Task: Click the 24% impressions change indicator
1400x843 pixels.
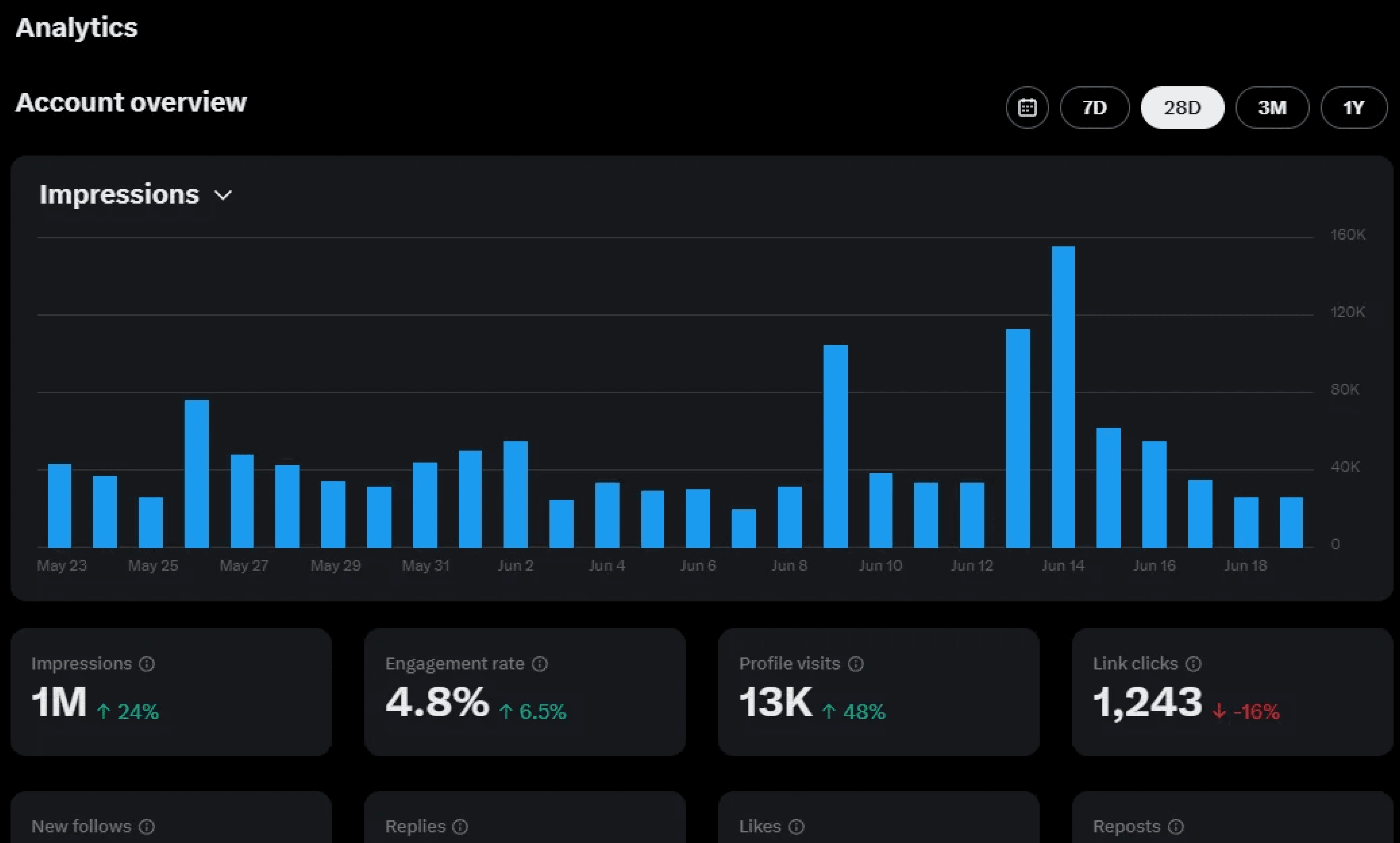Action: 127,711
